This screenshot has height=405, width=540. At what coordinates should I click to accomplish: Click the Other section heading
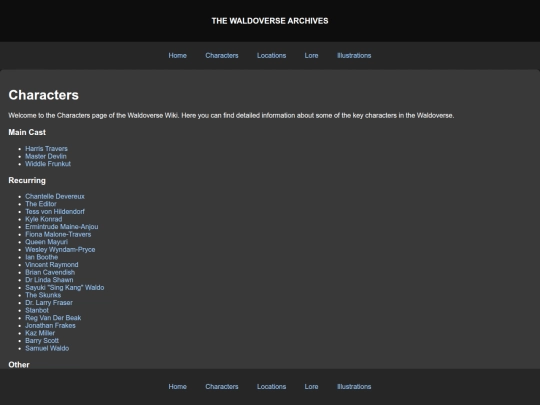coord(19,364)
